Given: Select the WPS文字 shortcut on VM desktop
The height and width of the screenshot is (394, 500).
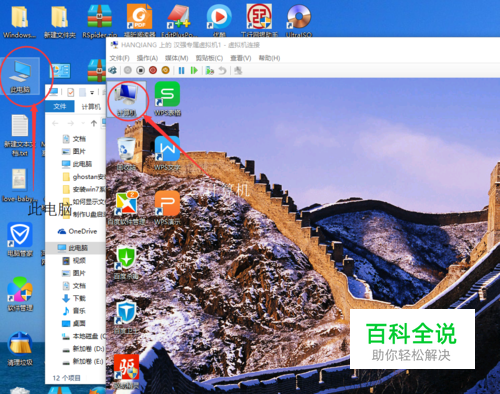Looking at the screenshot, I should tap(167, 153).
